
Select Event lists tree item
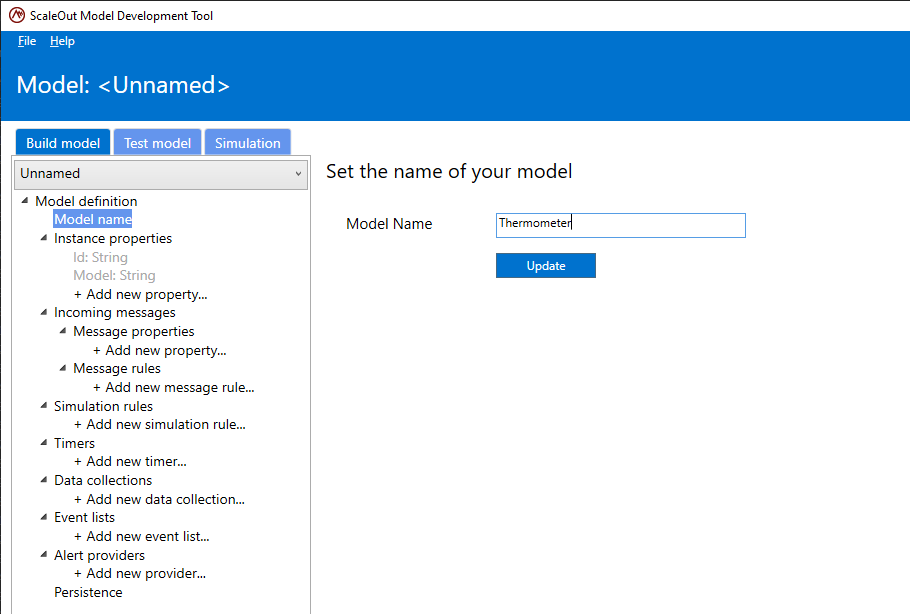(x=84, y=518)
